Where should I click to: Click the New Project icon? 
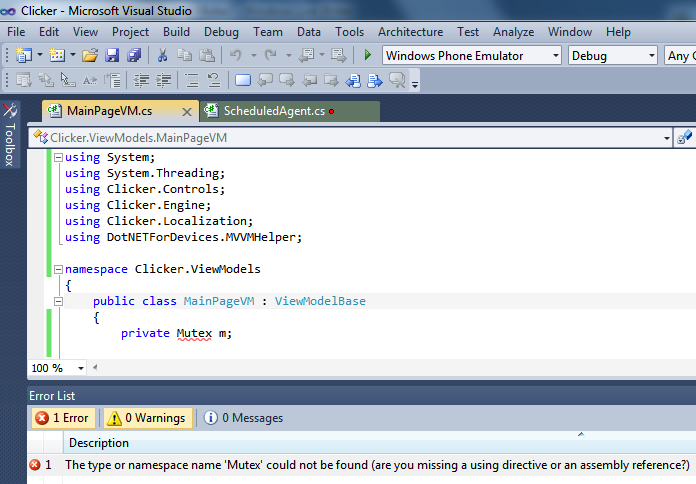22,55
